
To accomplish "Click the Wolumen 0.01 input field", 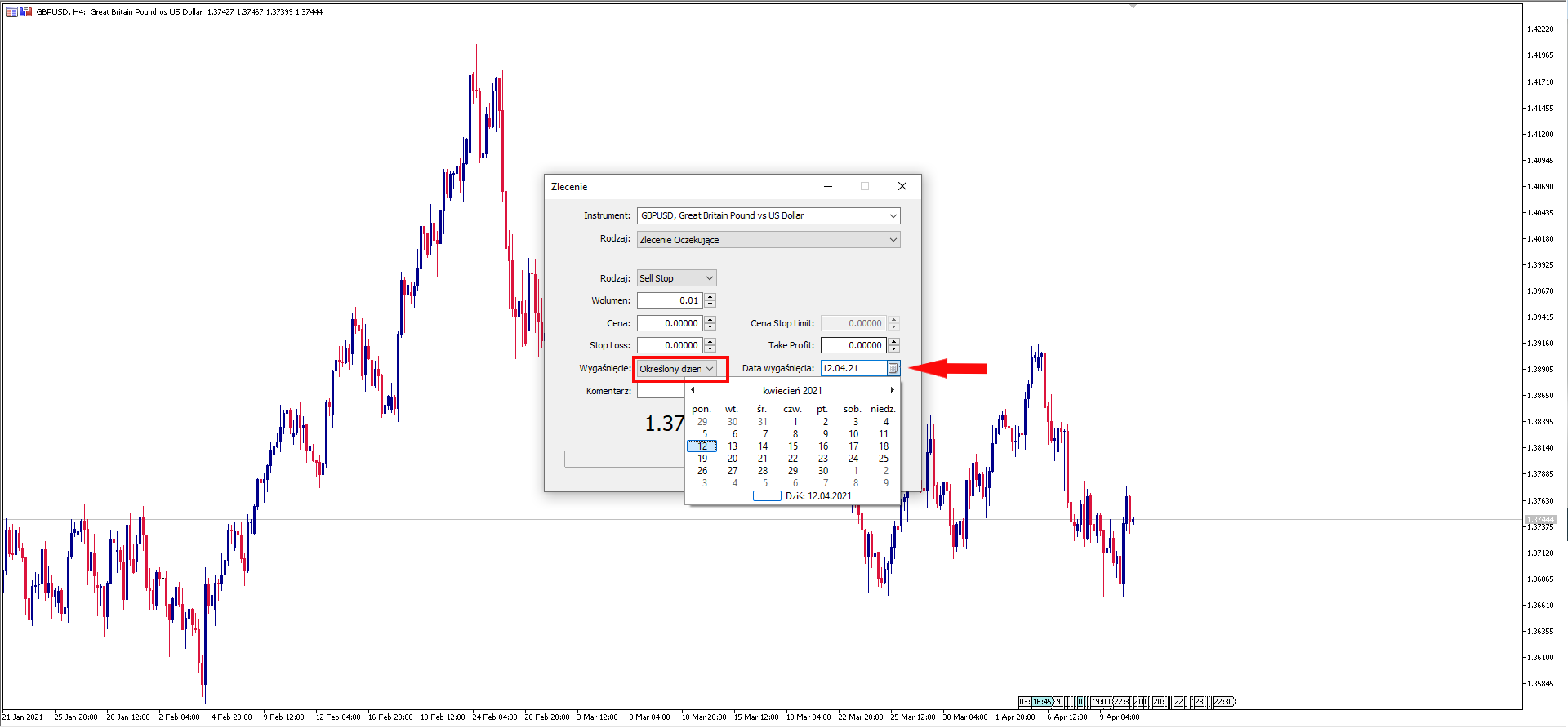I will pyautogui.click(x=670, y=300).
